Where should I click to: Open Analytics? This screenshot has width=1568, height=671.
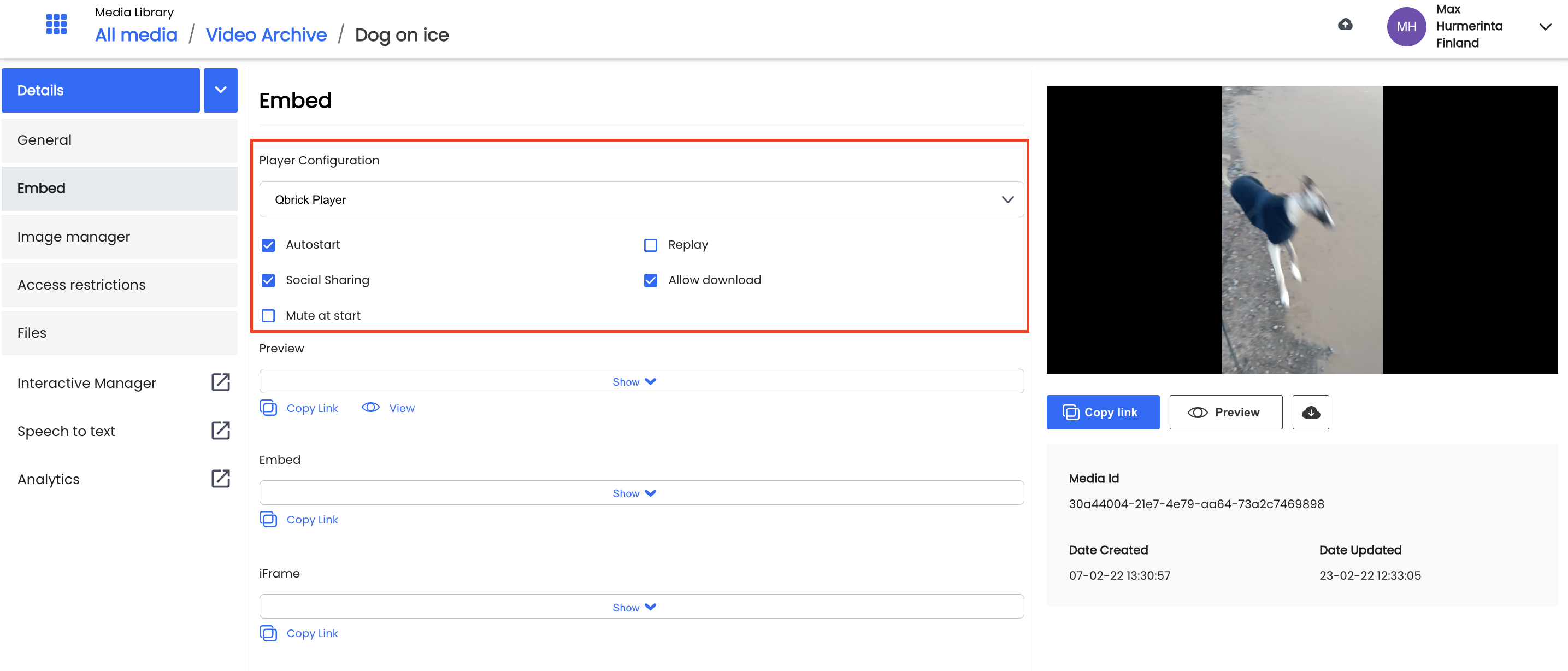[x=48, y=479]
